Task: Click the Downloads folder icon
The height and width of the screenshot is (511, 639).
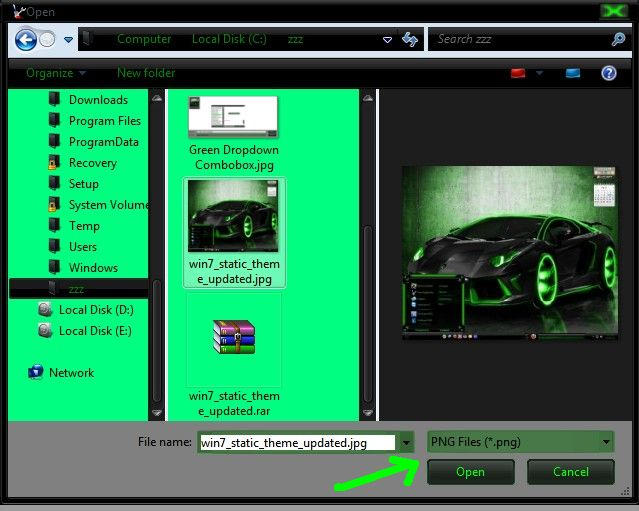Action: [x=54, y=99]
